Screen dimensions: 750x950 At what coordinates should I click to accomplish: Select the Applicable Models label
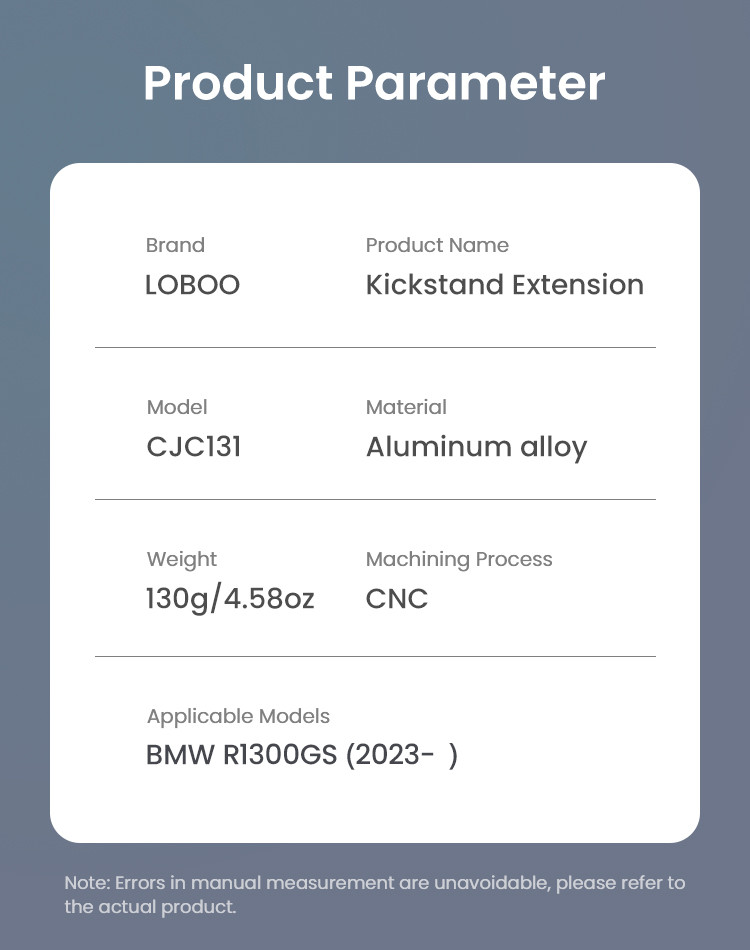[238, 716]
